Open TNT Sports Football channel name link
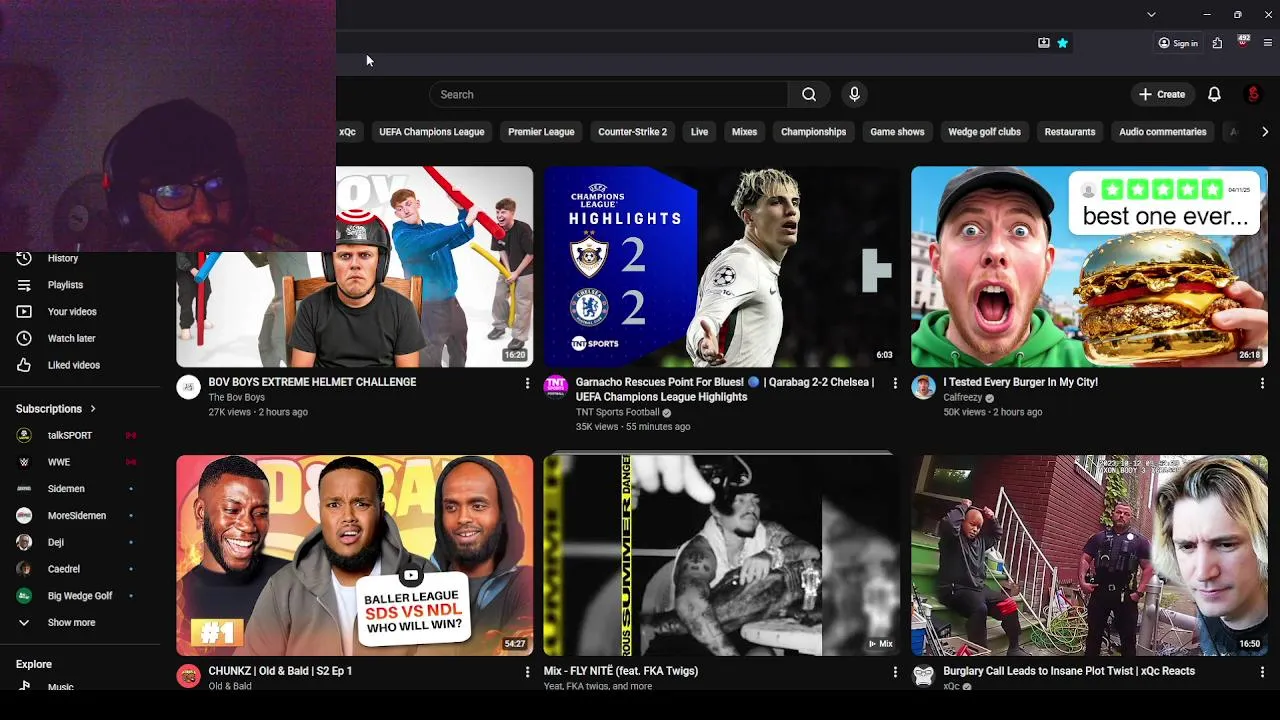 tap(617, 412)
